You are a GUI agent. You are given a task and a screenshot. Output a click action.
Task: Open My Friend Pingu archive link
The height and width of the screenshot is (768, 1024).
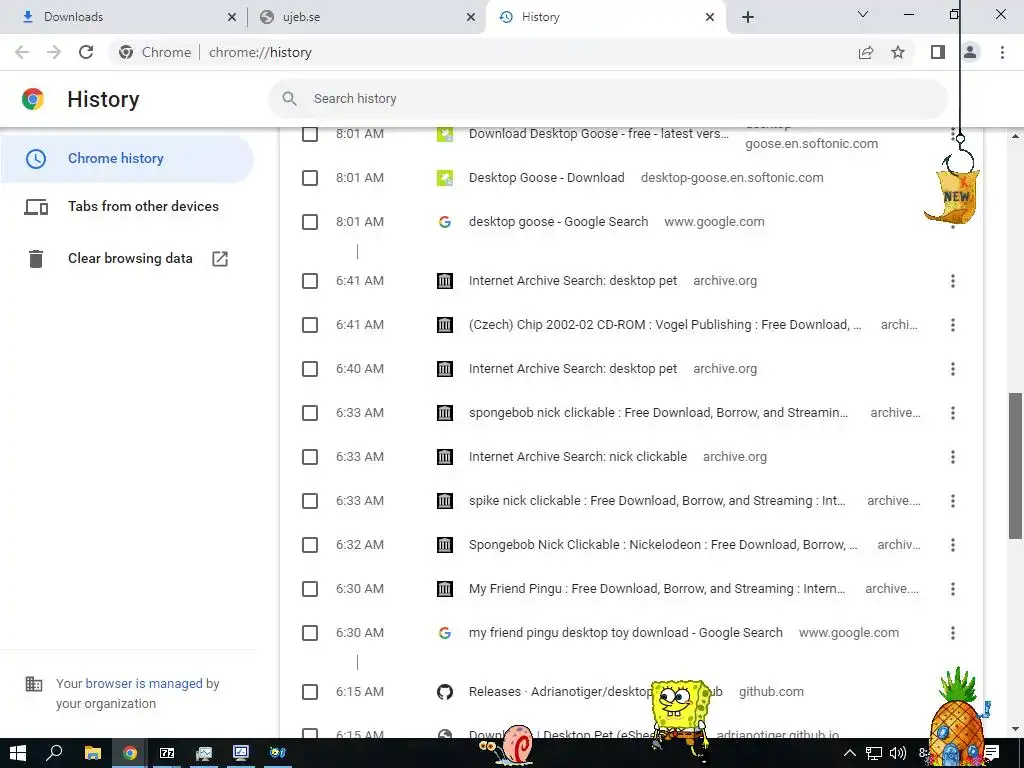(657, 589)
